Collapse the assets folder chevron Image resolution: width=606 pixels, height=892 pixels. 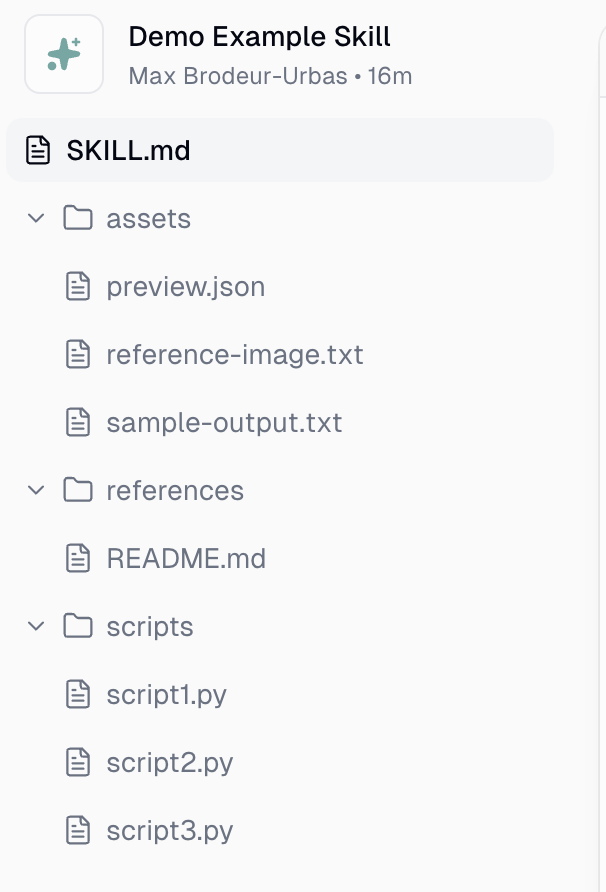36,218
